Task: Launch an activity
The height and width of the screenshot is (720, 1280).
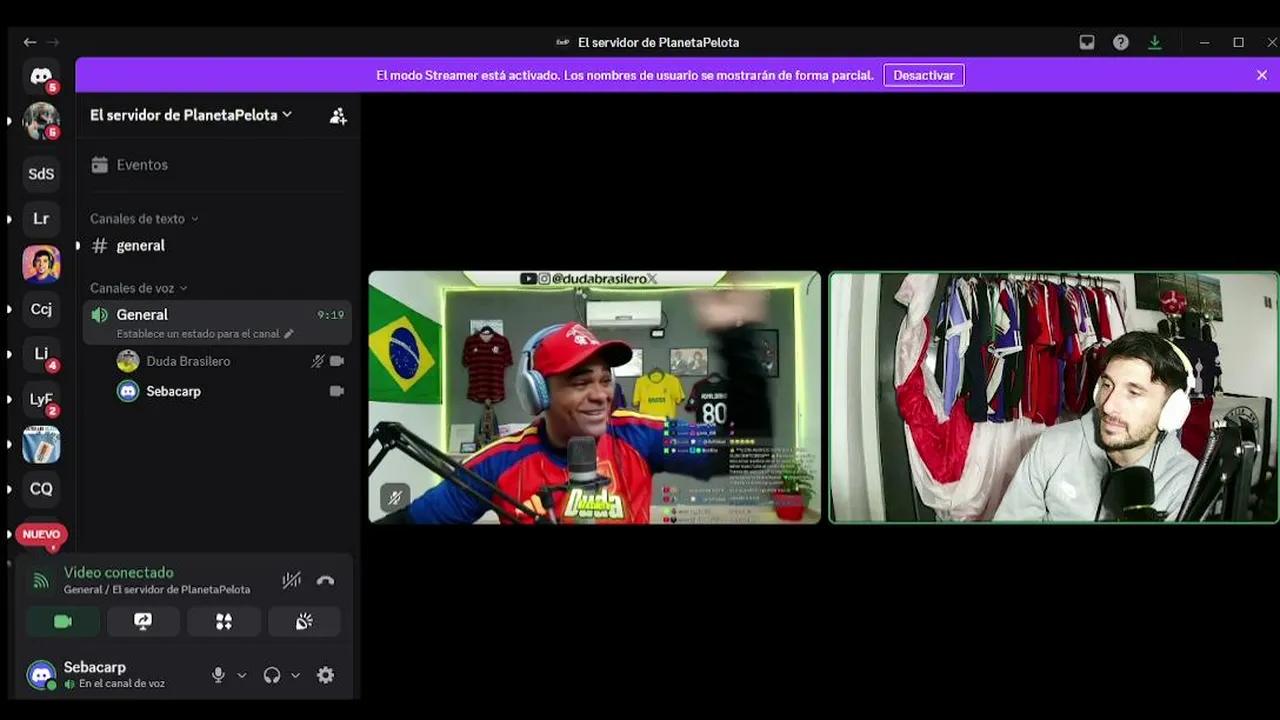Action: (x=224, y=621)
